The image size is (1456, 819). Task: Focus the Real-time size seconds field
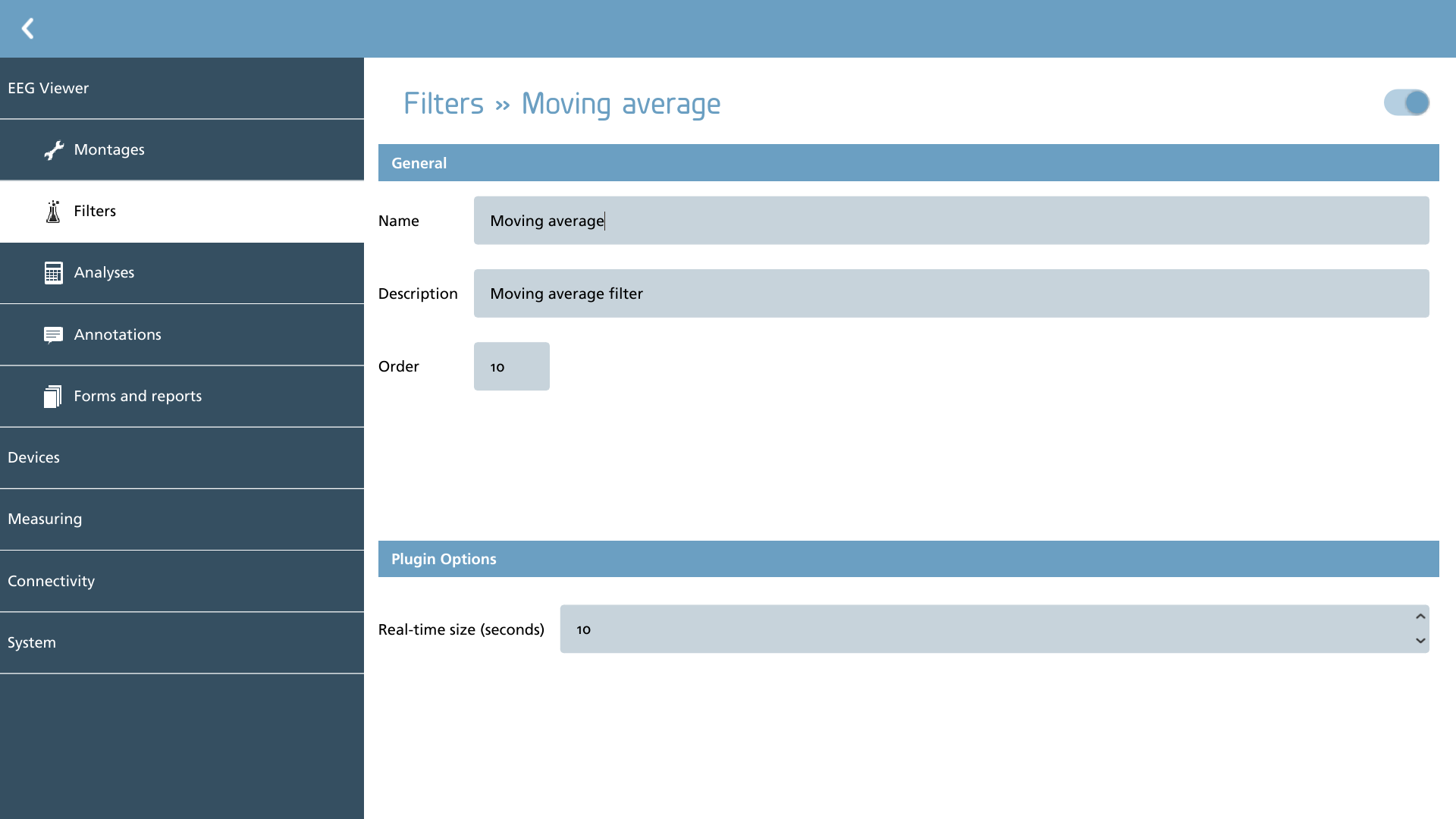click(994, 629)
